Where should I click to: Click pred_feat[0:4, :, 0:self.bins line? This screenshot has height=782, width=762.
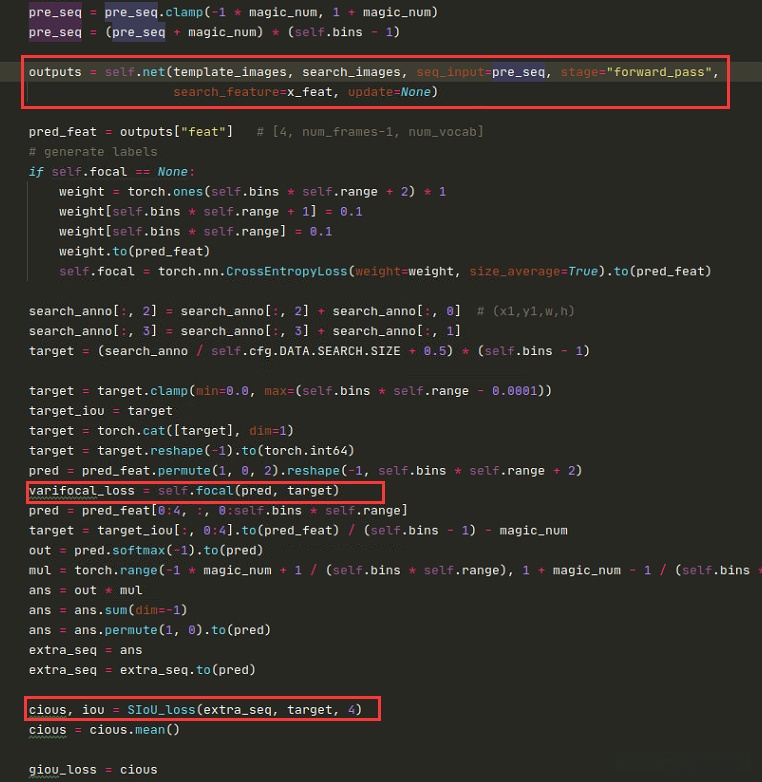click(218, 511)
